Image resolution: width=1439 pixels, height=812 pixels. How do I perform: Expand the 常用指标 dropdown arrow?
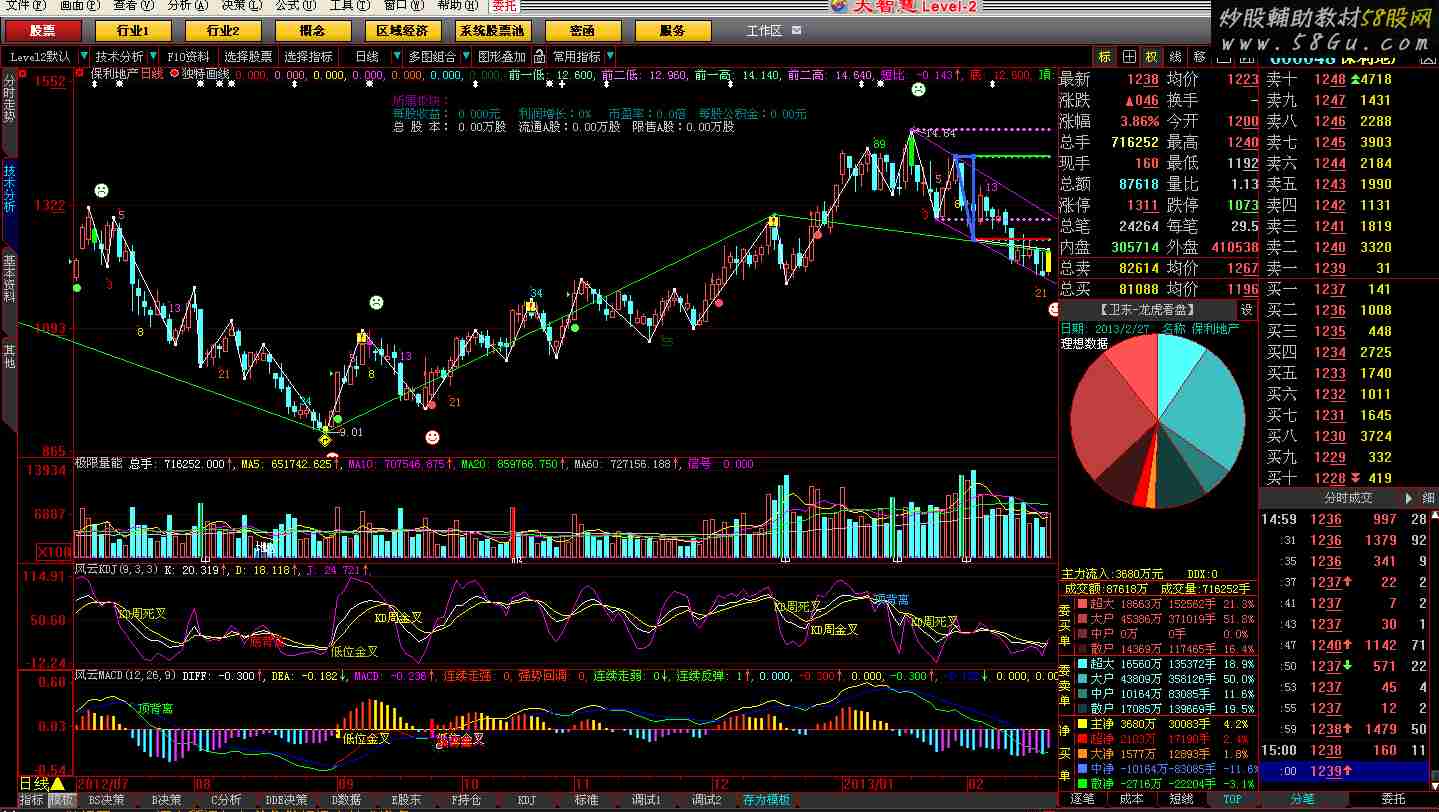click(610, 57)
